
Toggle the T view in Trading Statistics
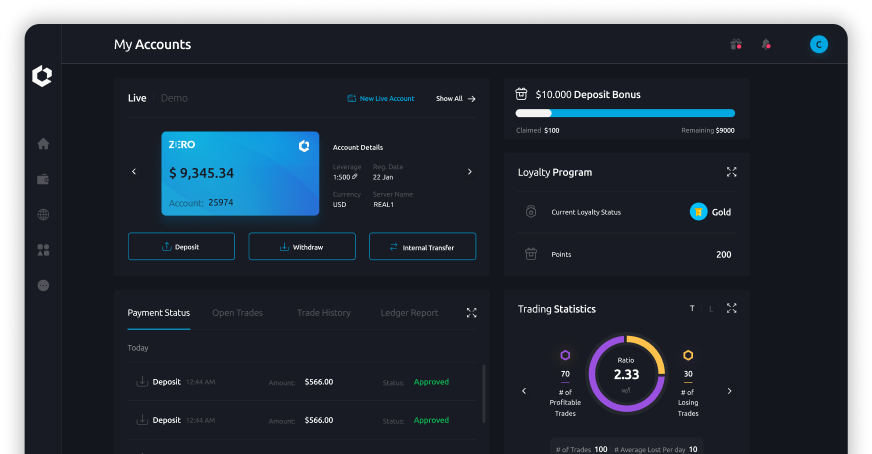(692, 309)
